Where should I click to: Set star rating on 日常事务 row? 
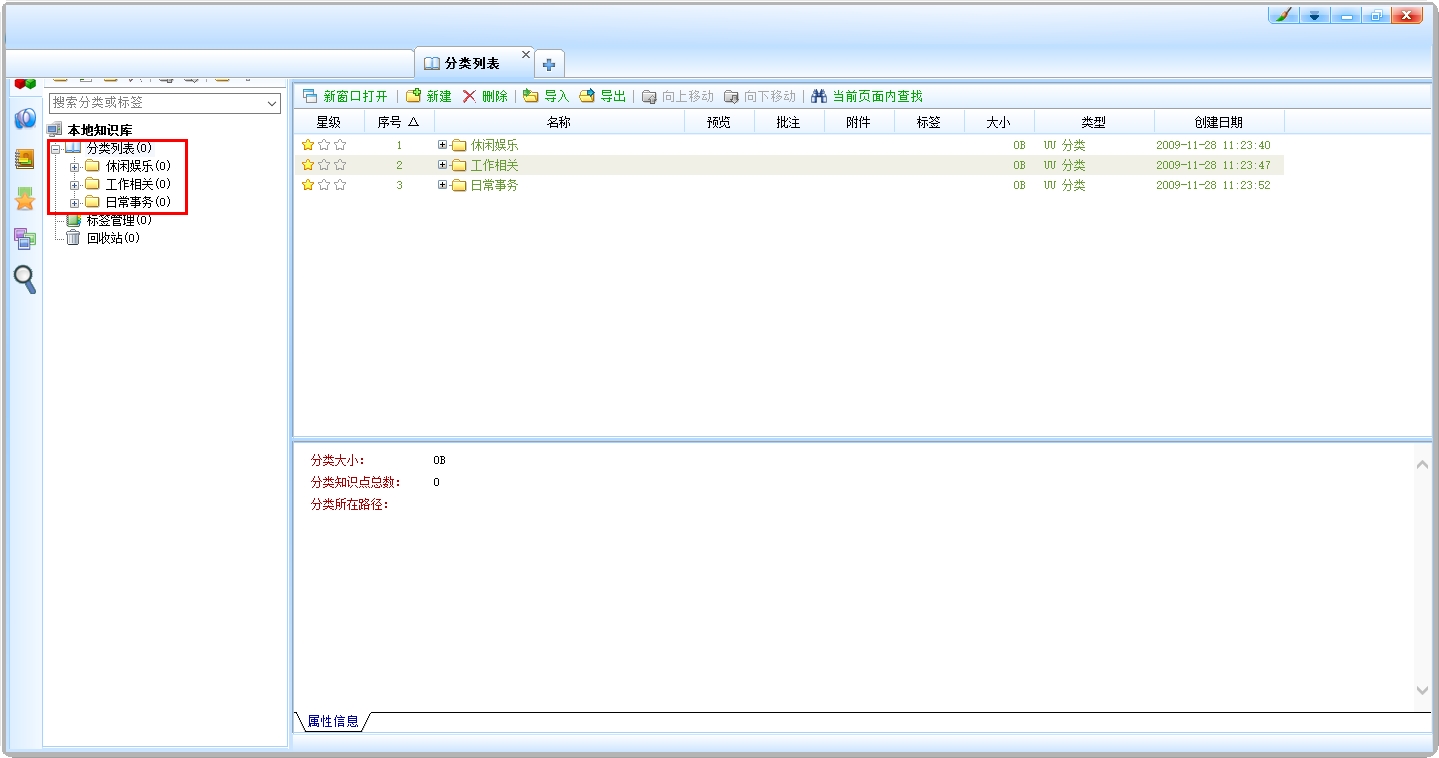324,185
